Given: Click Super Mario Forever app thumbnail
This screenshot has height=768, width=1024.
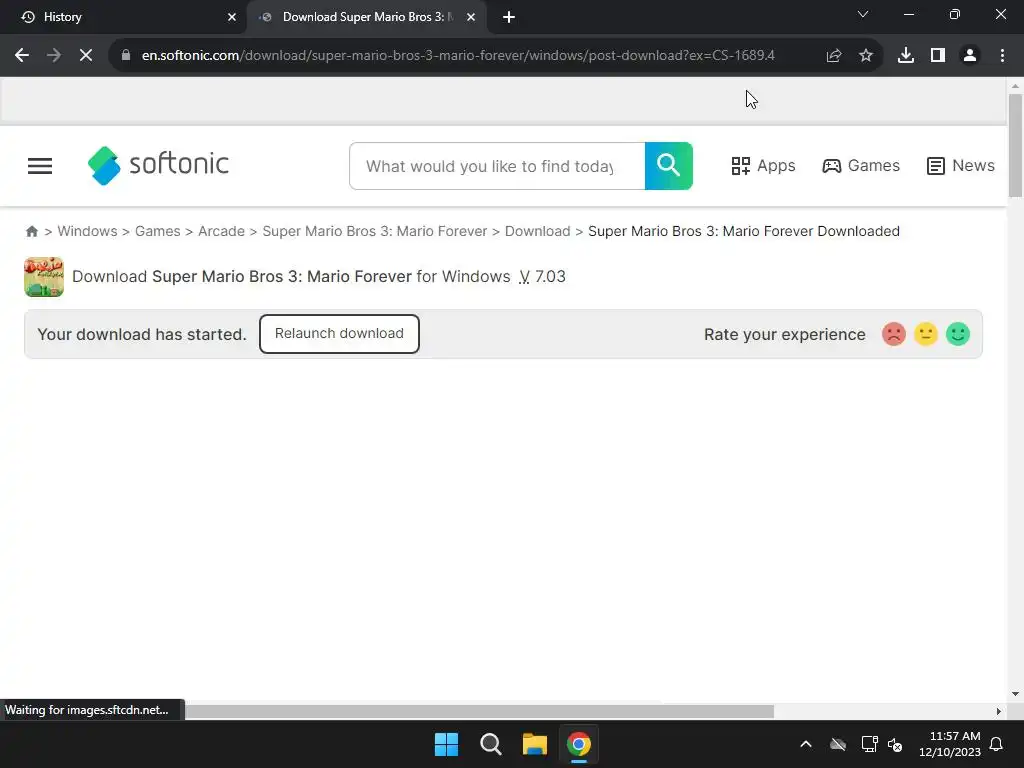Looking at the screenshot, I should (x=44, y=277).
